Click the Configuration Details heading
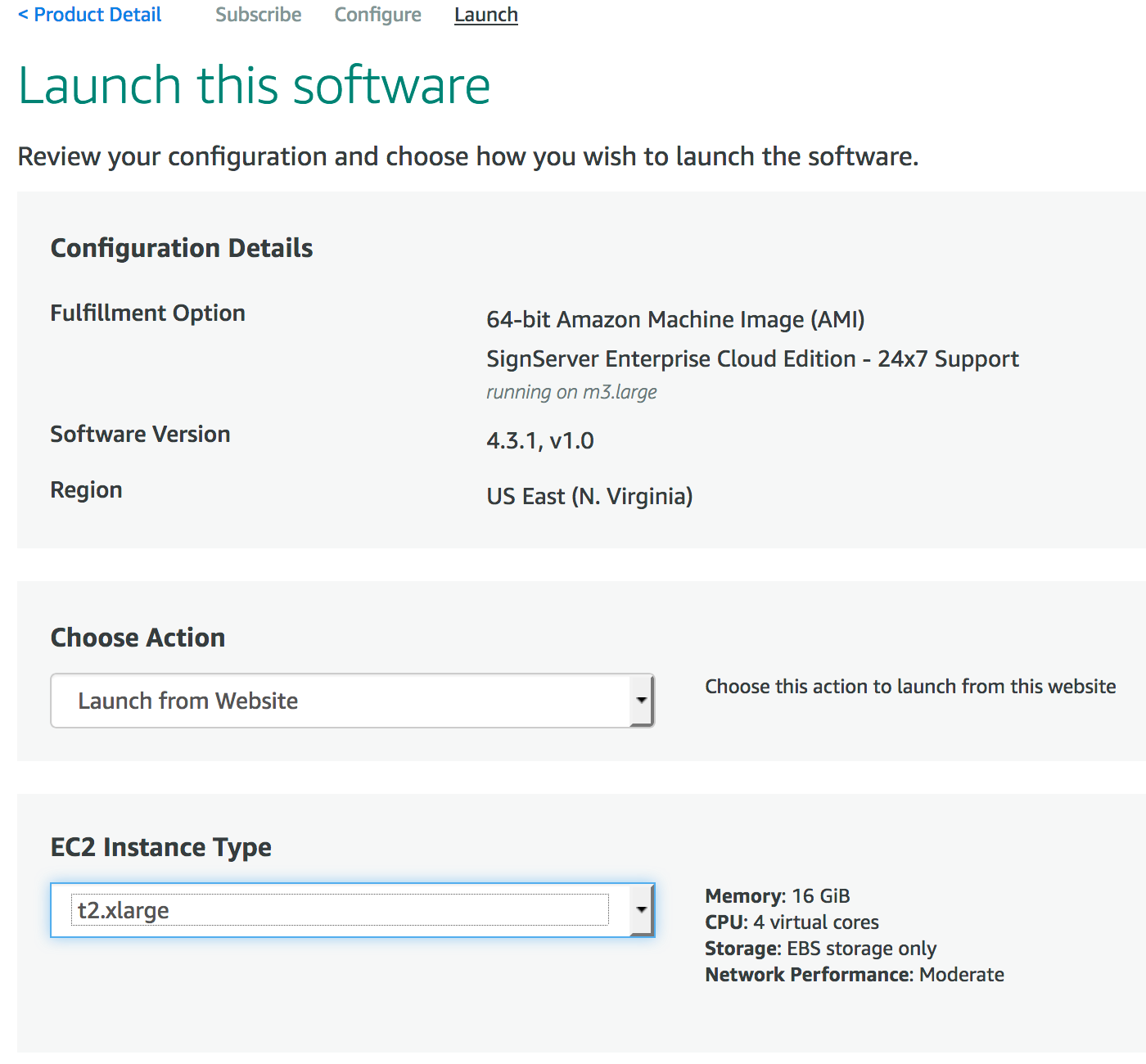The image size is (1146, 1064). 182,248
